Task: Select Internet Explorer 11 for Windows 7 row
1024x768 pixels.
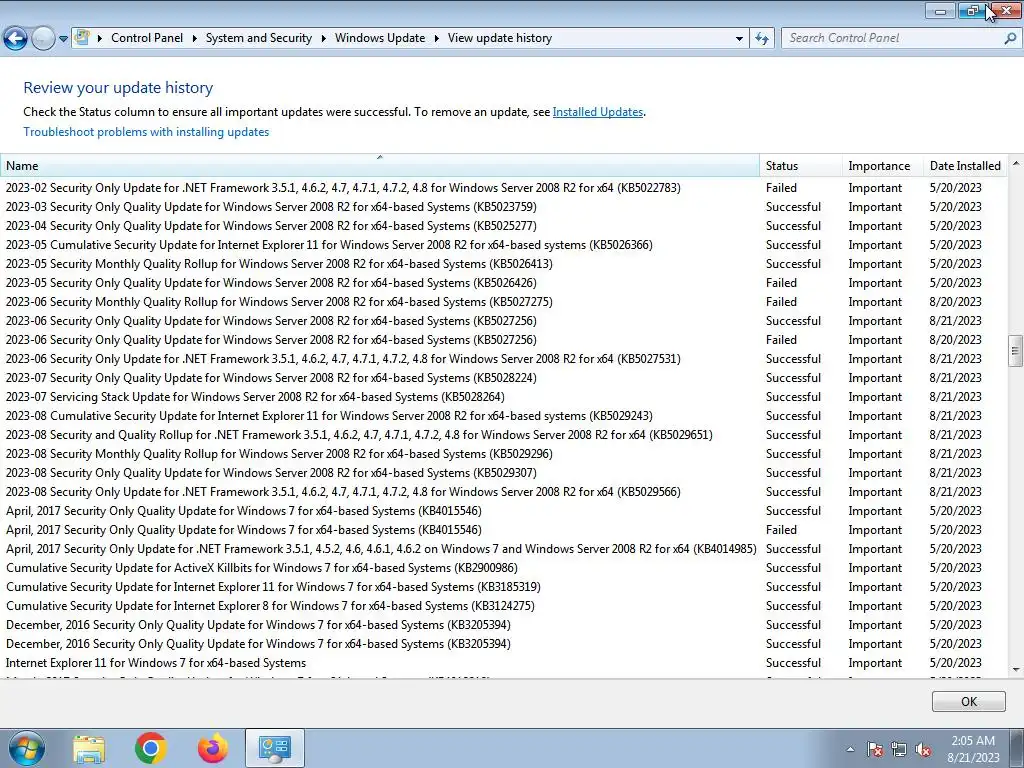Action: click(503, 663)
